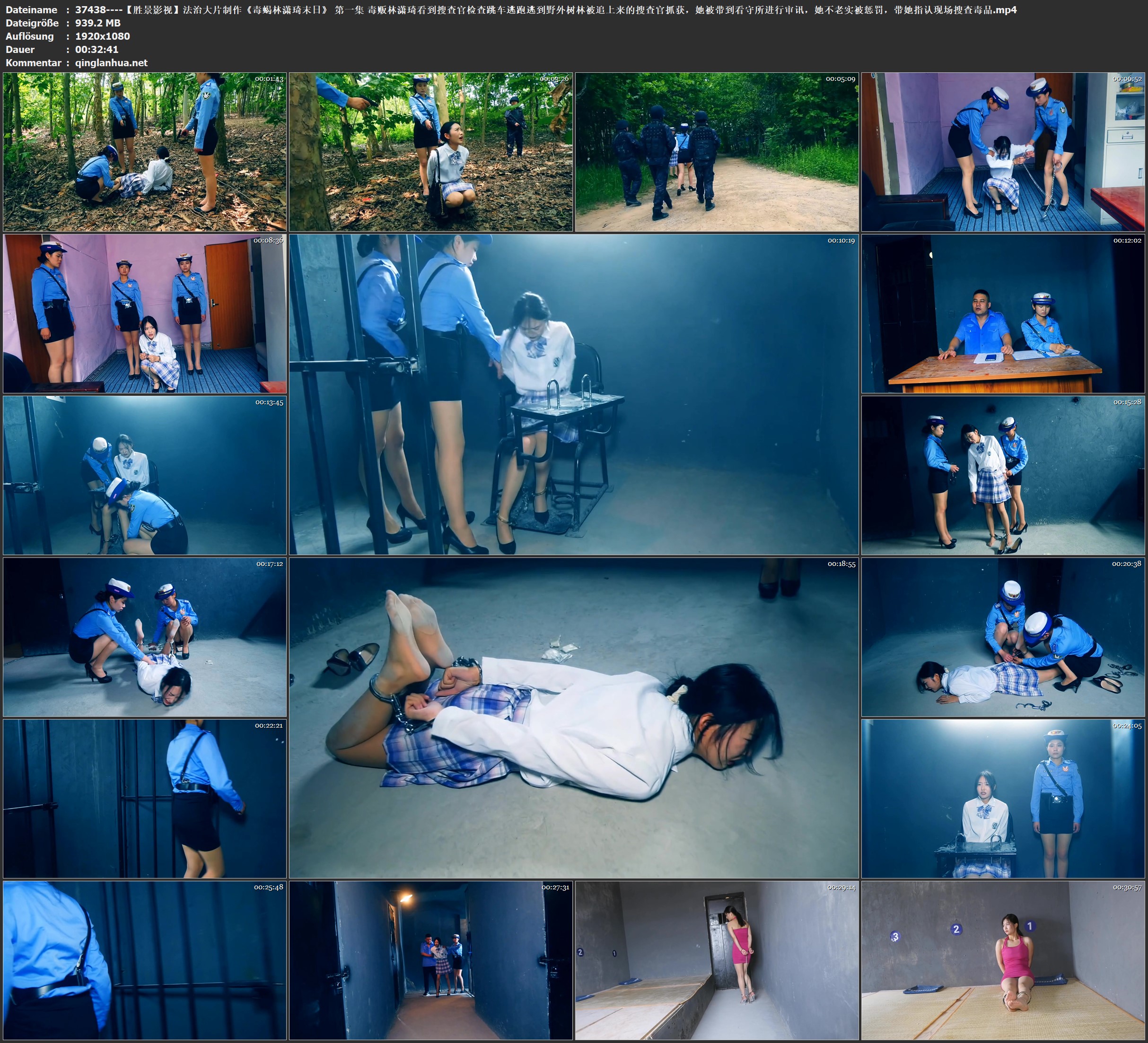Click the corridor thumbnail at 00:27:31
The image size is (1148, 1043).
(430, 960)
